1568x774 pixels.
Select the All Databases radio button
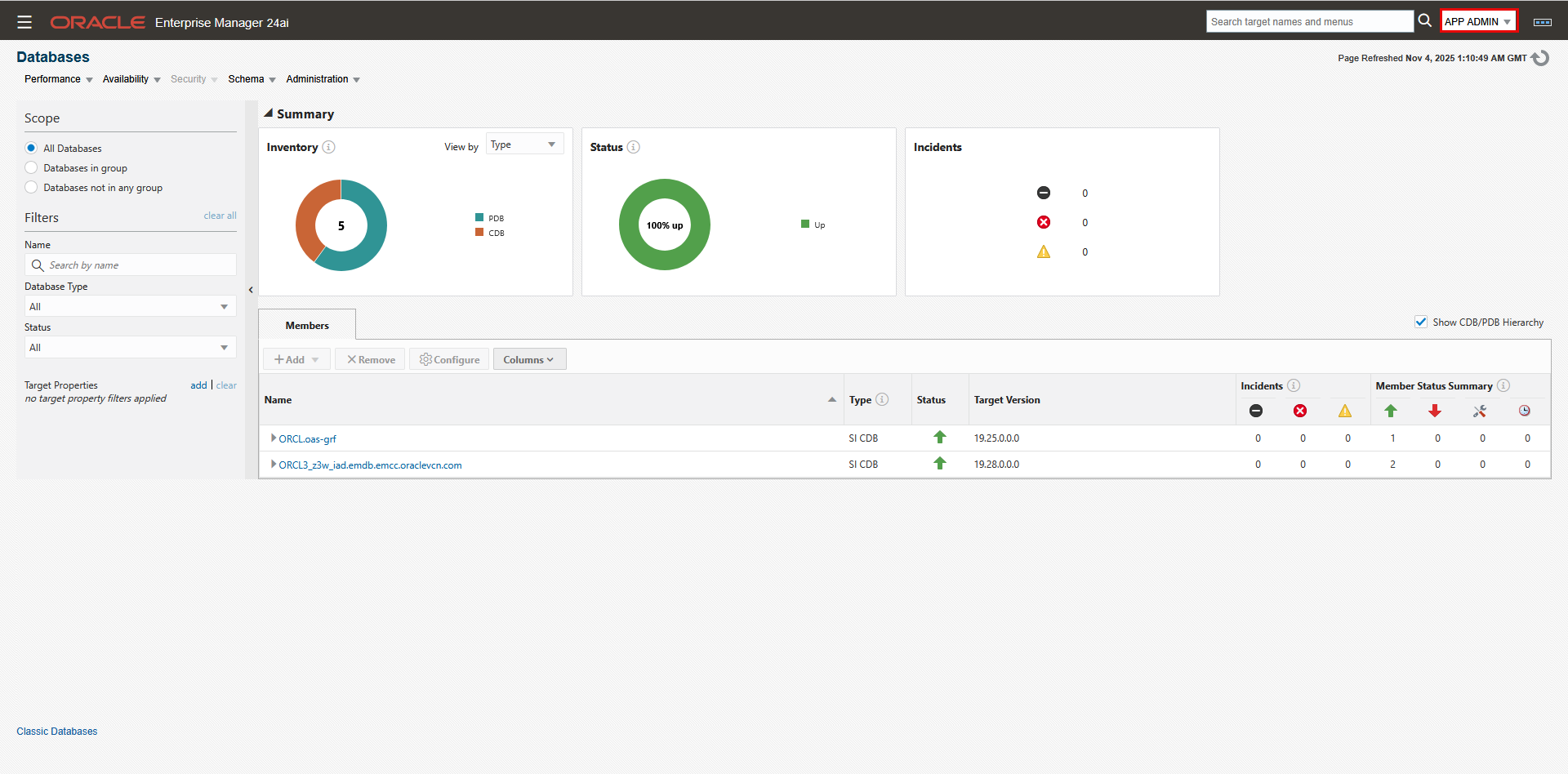pos(31,148)
